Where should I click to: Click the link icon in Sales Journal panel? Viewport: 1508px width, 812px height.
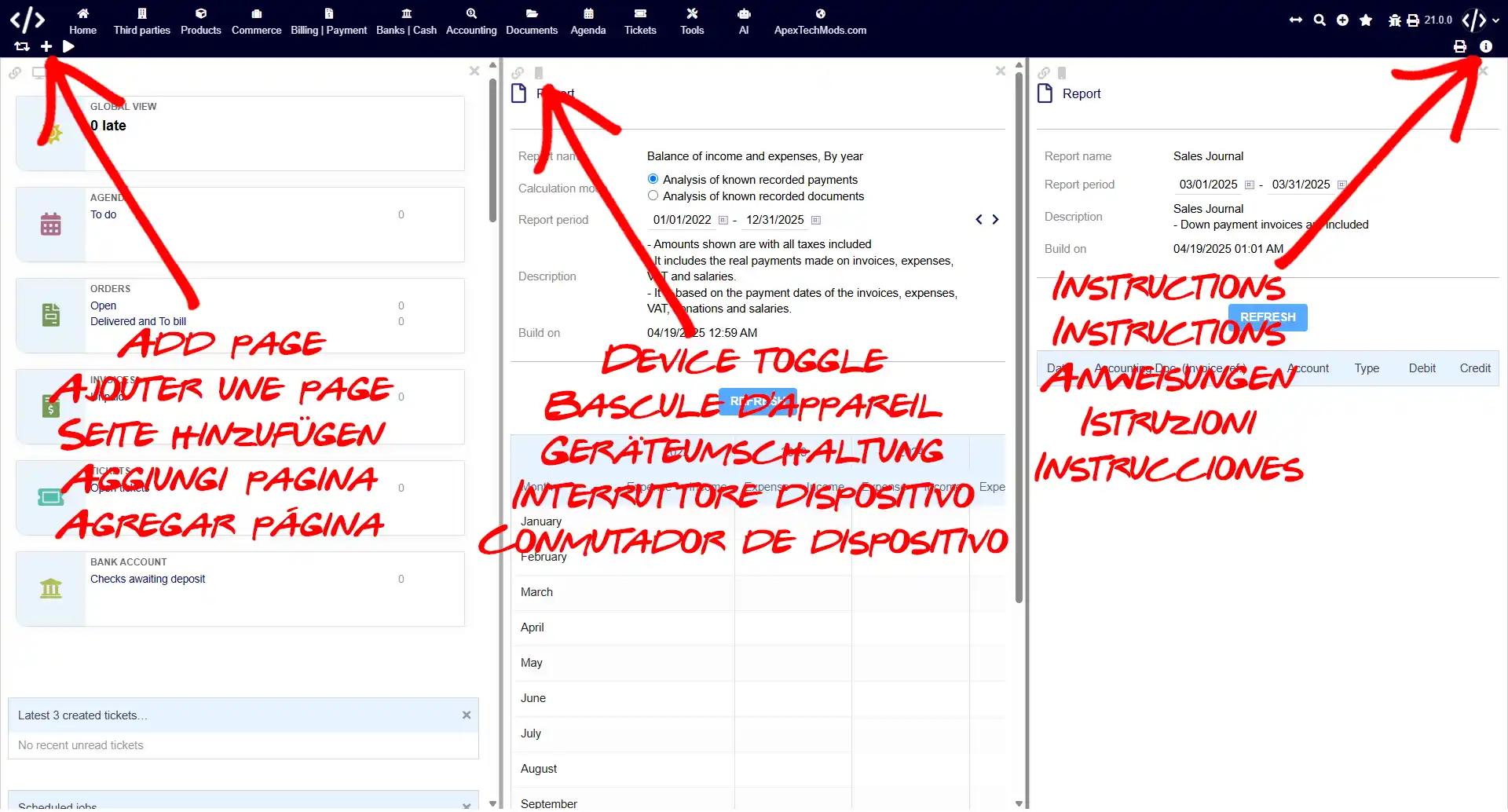tap(1044, 73)
